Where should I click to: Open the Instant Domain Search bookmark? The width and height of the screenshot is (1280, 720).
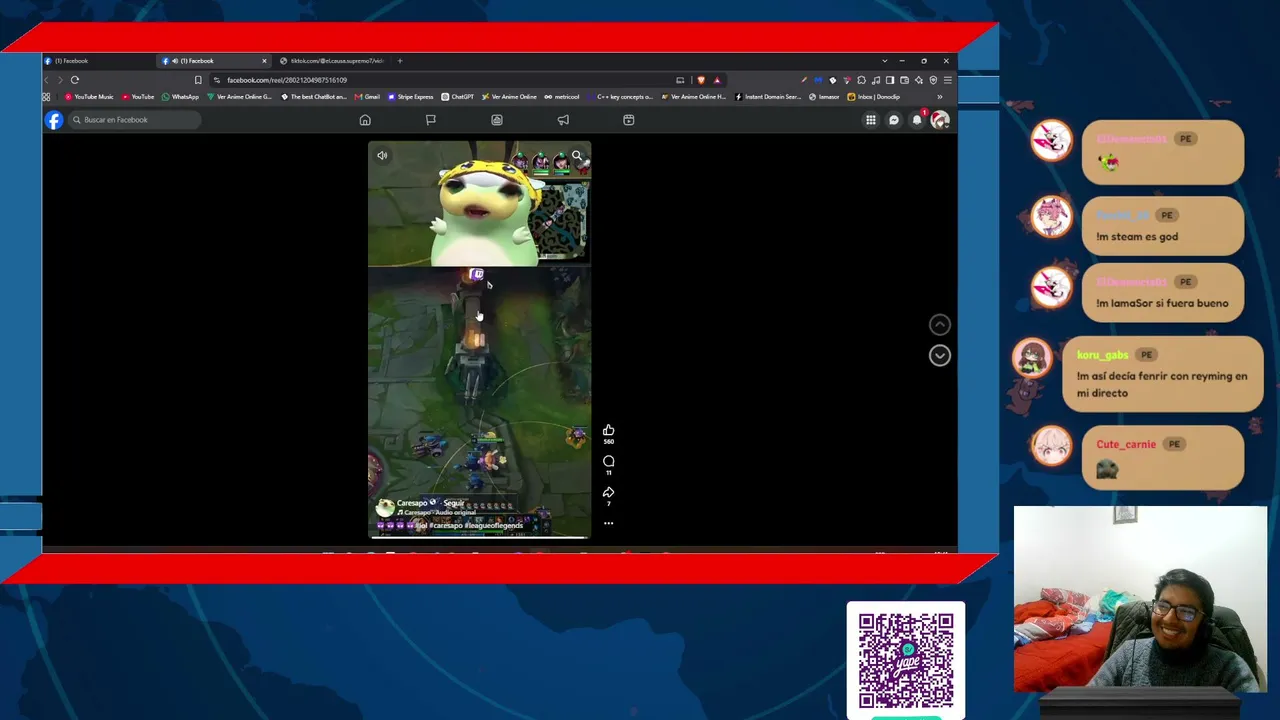click(x=768, y=97)
